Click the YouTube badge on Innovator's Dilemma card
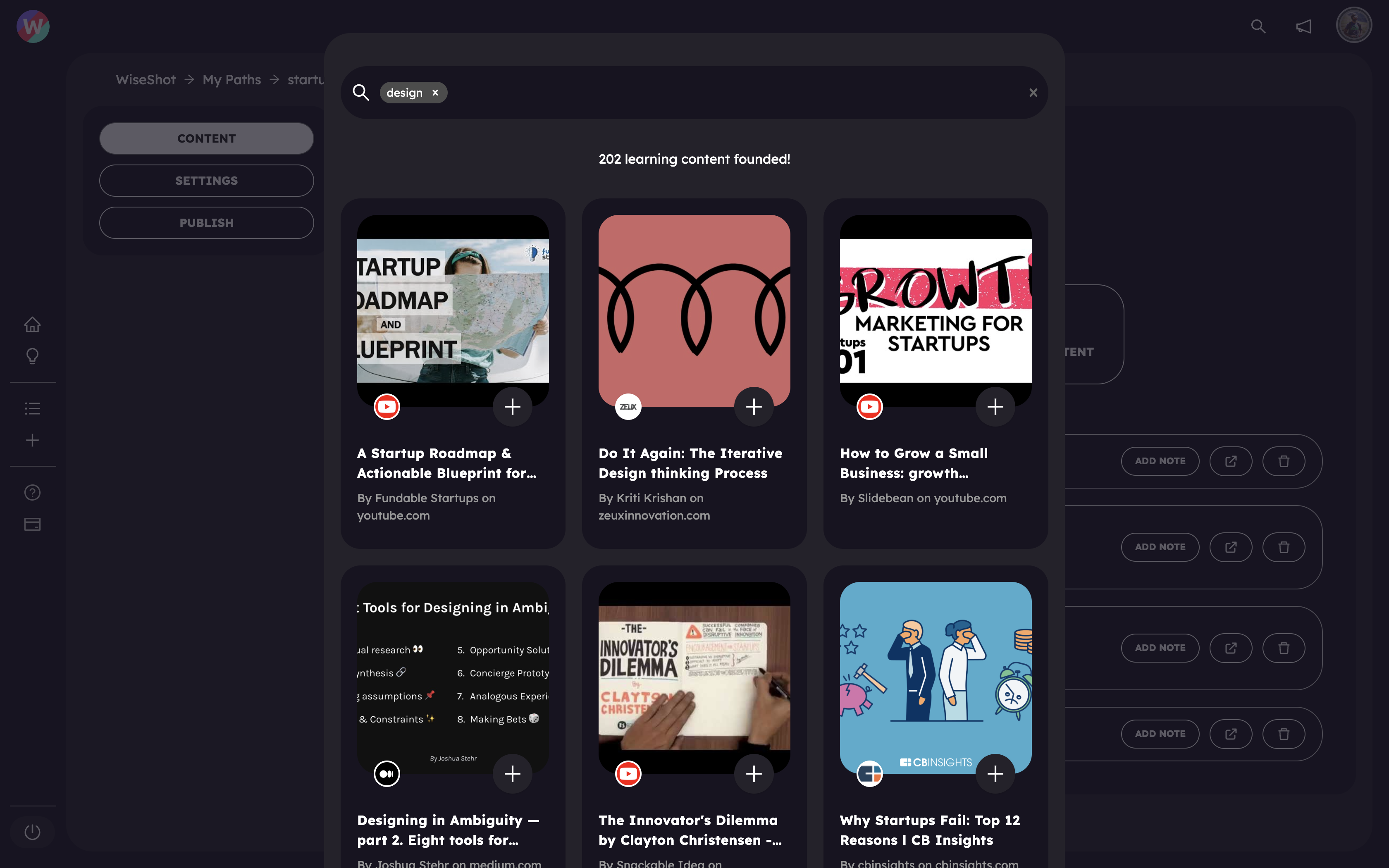1389x868 pixels. pyautogui.click(x=628, y=773)
